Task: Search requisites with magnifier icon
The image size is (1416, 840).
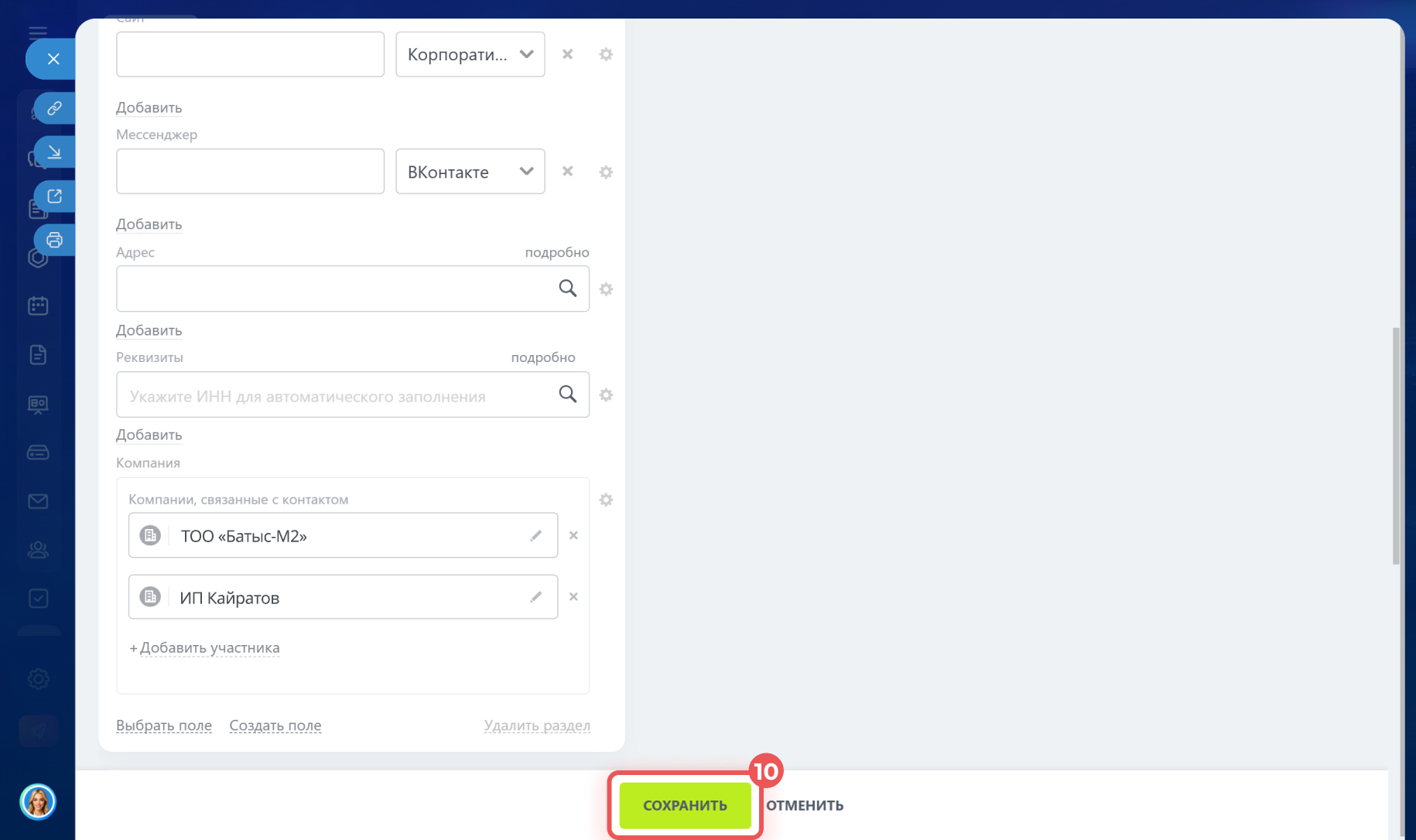Action: [x=567, y=394]
